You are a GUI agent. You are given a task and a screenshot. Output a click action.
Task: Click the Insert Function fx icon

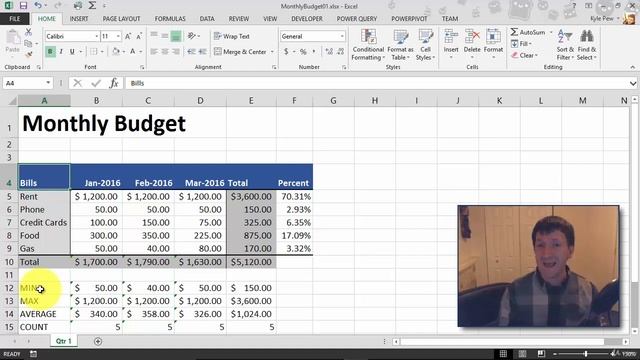pyautogui.click(x=114, y=83)
